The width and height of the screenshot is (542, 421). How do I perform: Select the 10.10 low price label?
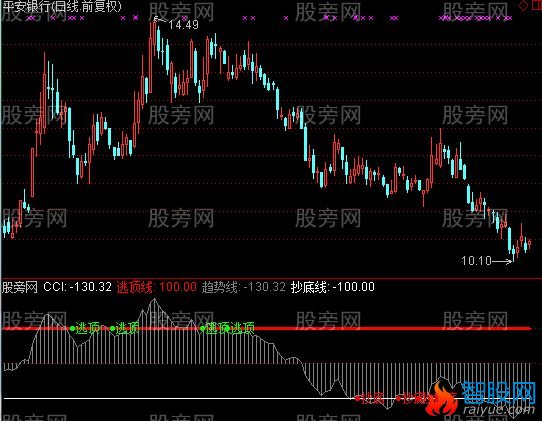[476, 261]
